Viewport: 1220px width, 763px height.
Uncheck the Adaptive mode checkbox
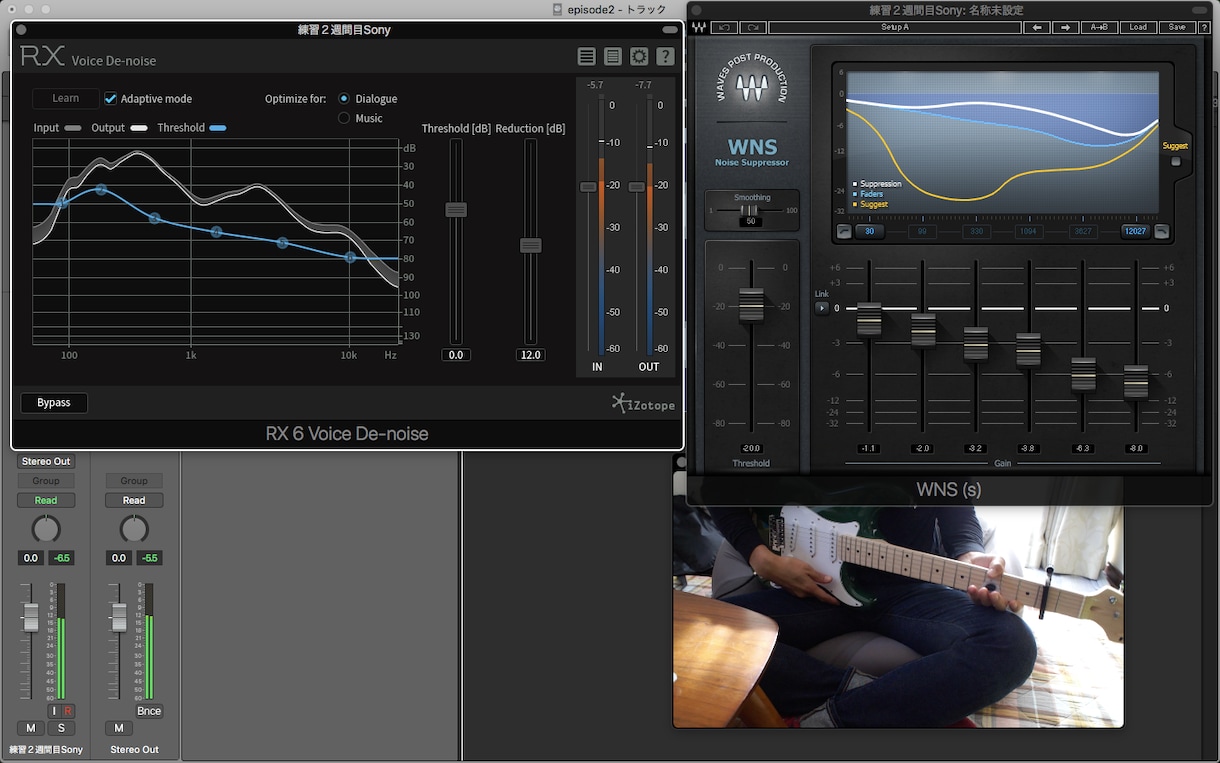tap(111, 98)
